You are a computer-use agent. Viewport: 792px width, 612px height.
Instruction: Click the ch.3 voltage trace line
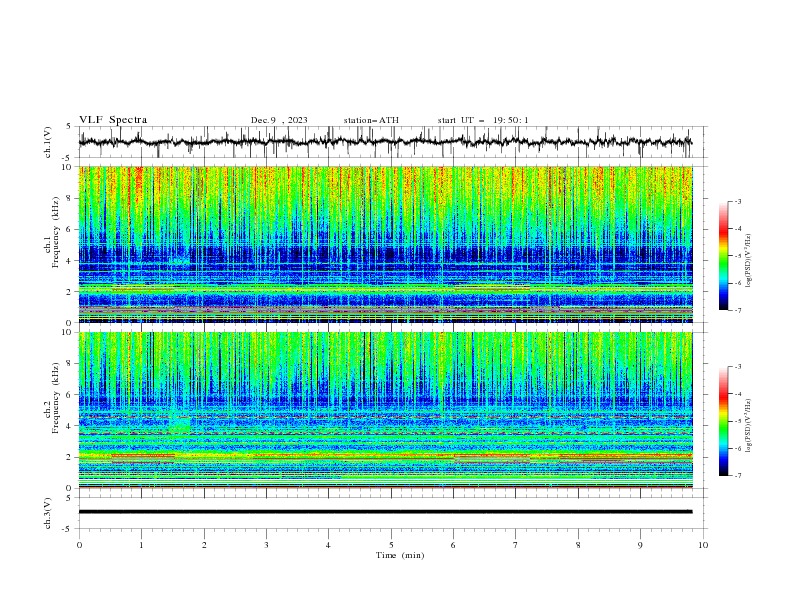tap(385, 512)
